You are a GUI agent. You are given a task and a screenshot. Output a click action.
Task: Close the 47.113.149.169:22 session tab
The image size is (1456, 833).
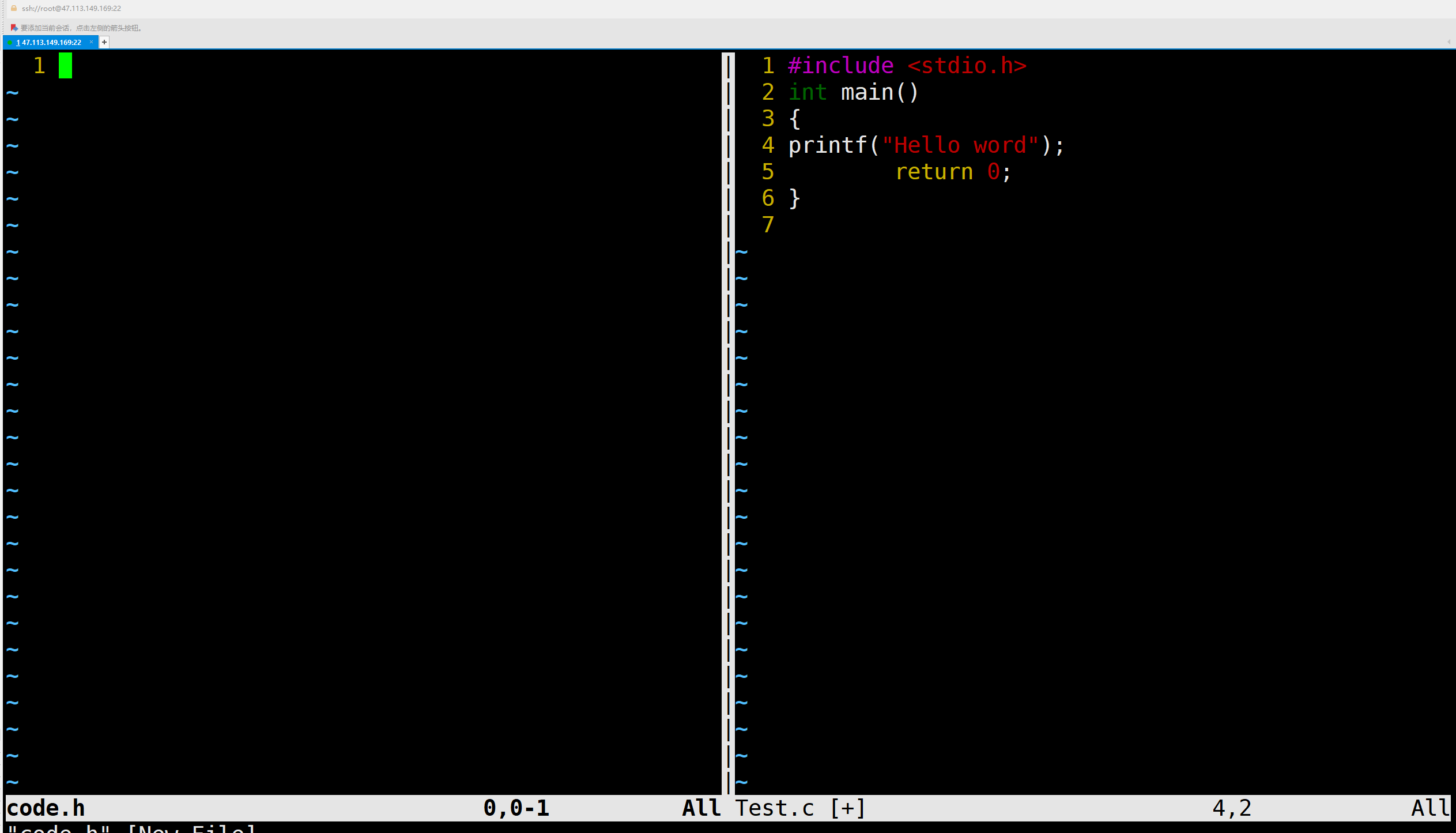click(x=91, y=42)
